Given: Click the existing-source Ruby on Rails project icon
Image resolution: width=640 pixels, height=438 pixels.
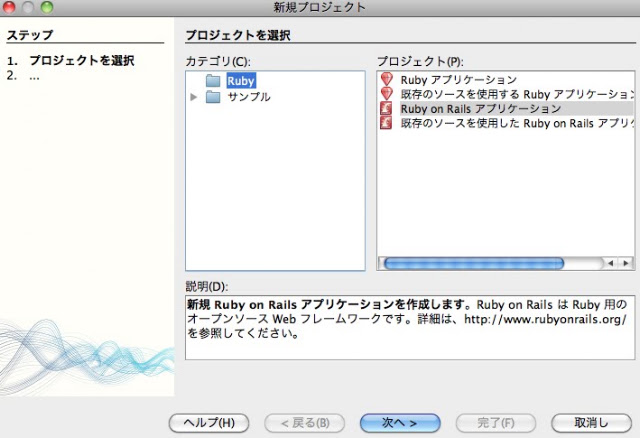Looking at the screenshot, I should 386,123.
